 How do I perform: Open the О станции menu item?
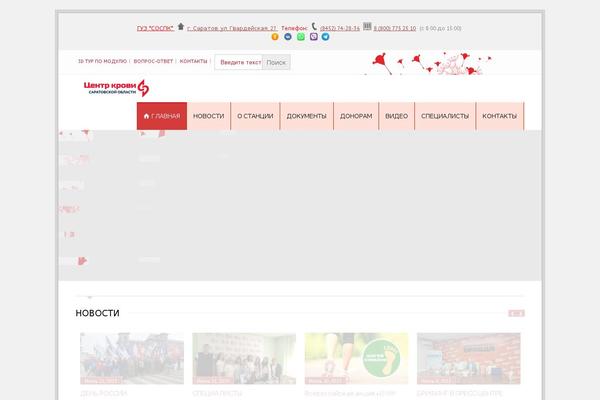tap(255, 116)
